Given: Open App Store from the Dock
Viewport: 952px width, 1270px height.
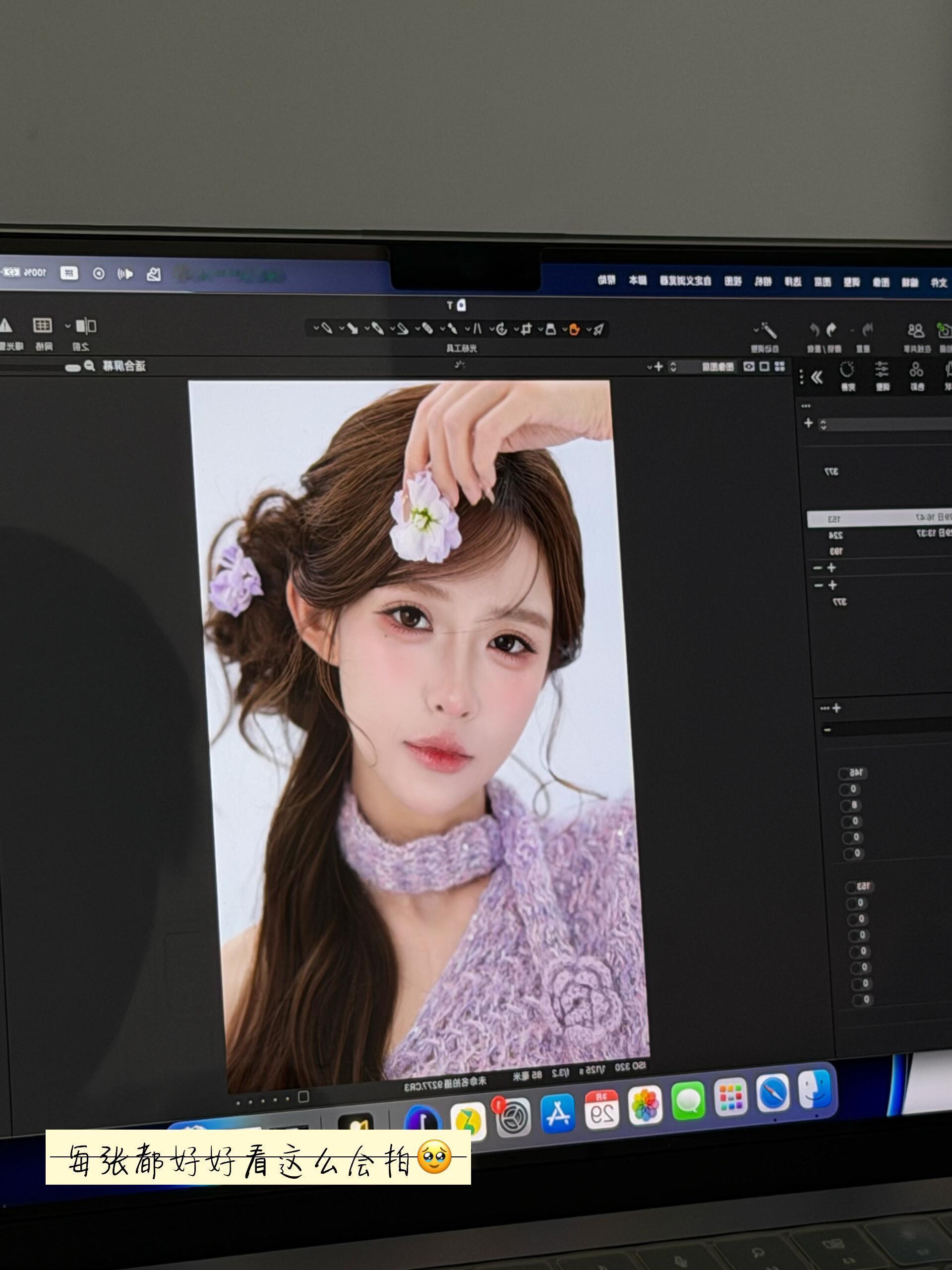Looking at the screenshot, I should 558,1113.
